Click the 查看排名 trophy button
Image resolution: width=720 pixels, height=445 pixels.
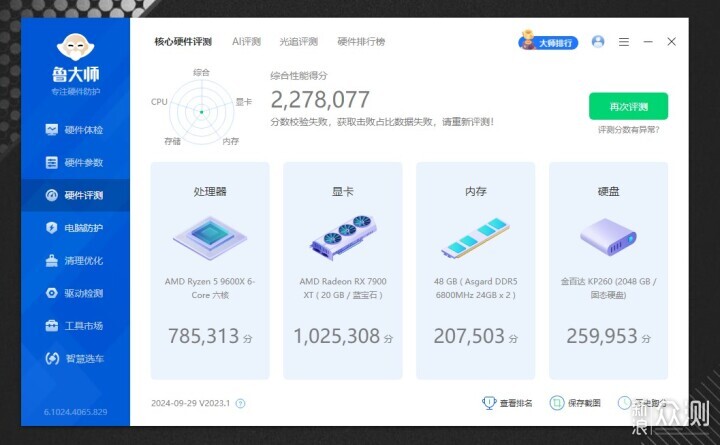[507, 403]
